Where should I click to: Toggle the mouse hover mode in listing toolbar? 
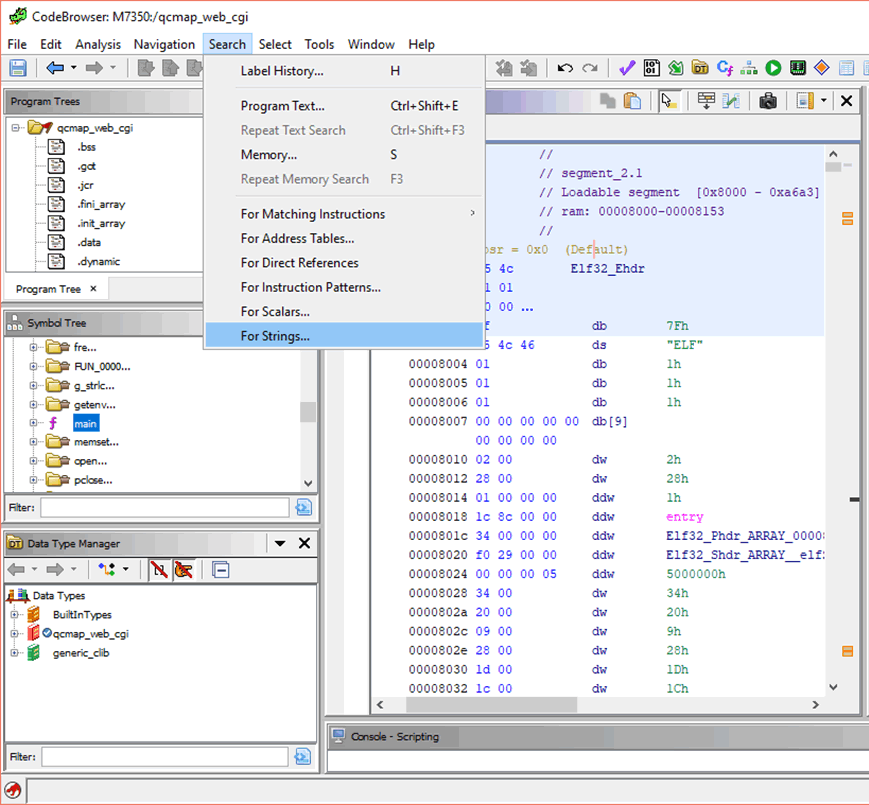668,101
